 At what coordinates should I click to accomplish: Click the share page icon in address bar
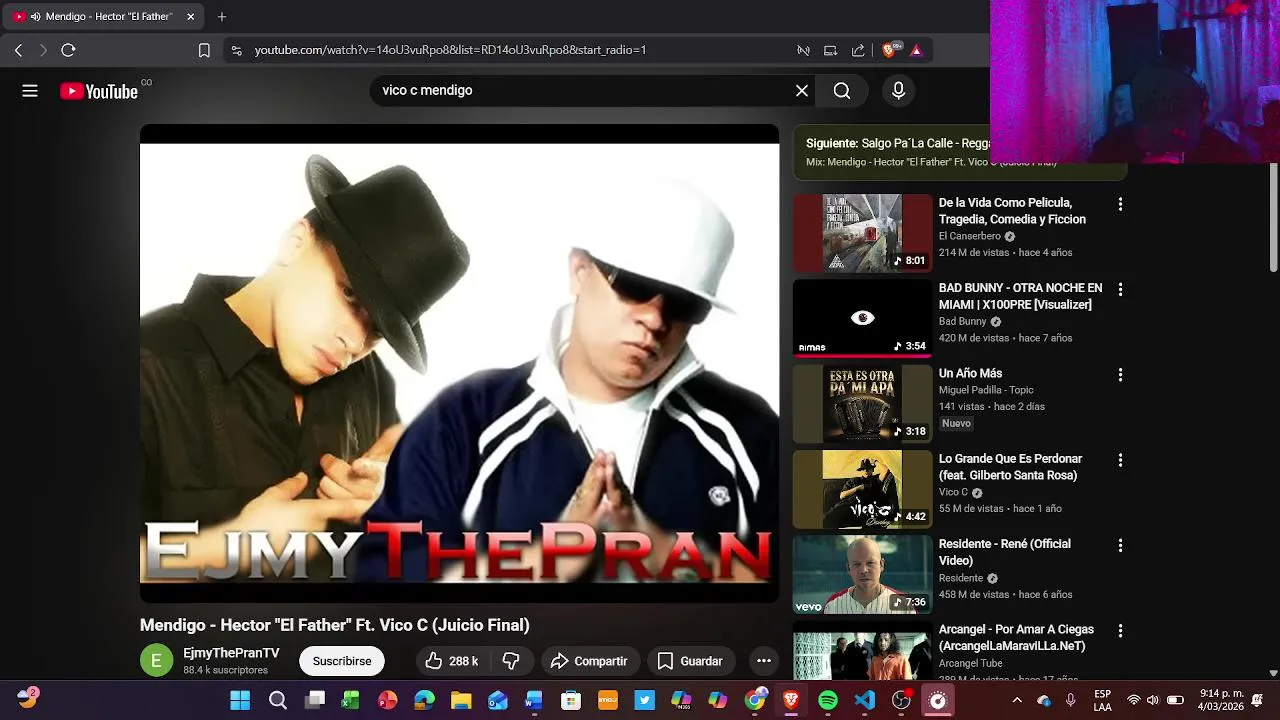[858, 50]
